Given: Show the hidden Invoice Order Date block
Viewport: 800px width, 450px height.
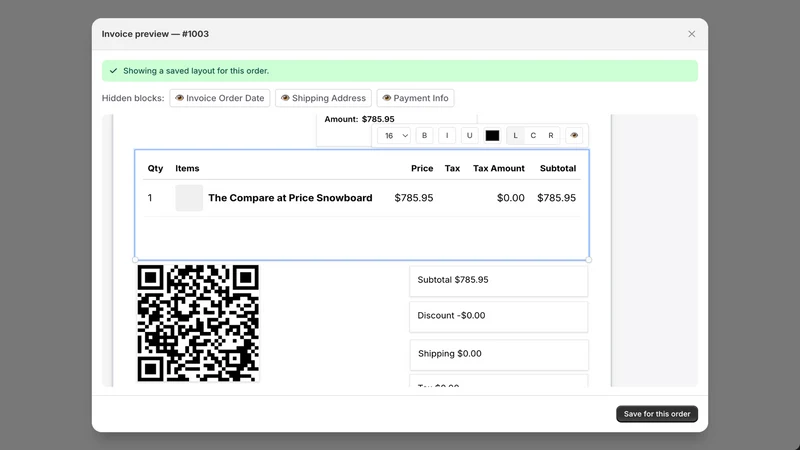Looking at the screenshot, I should click(220, 98).
